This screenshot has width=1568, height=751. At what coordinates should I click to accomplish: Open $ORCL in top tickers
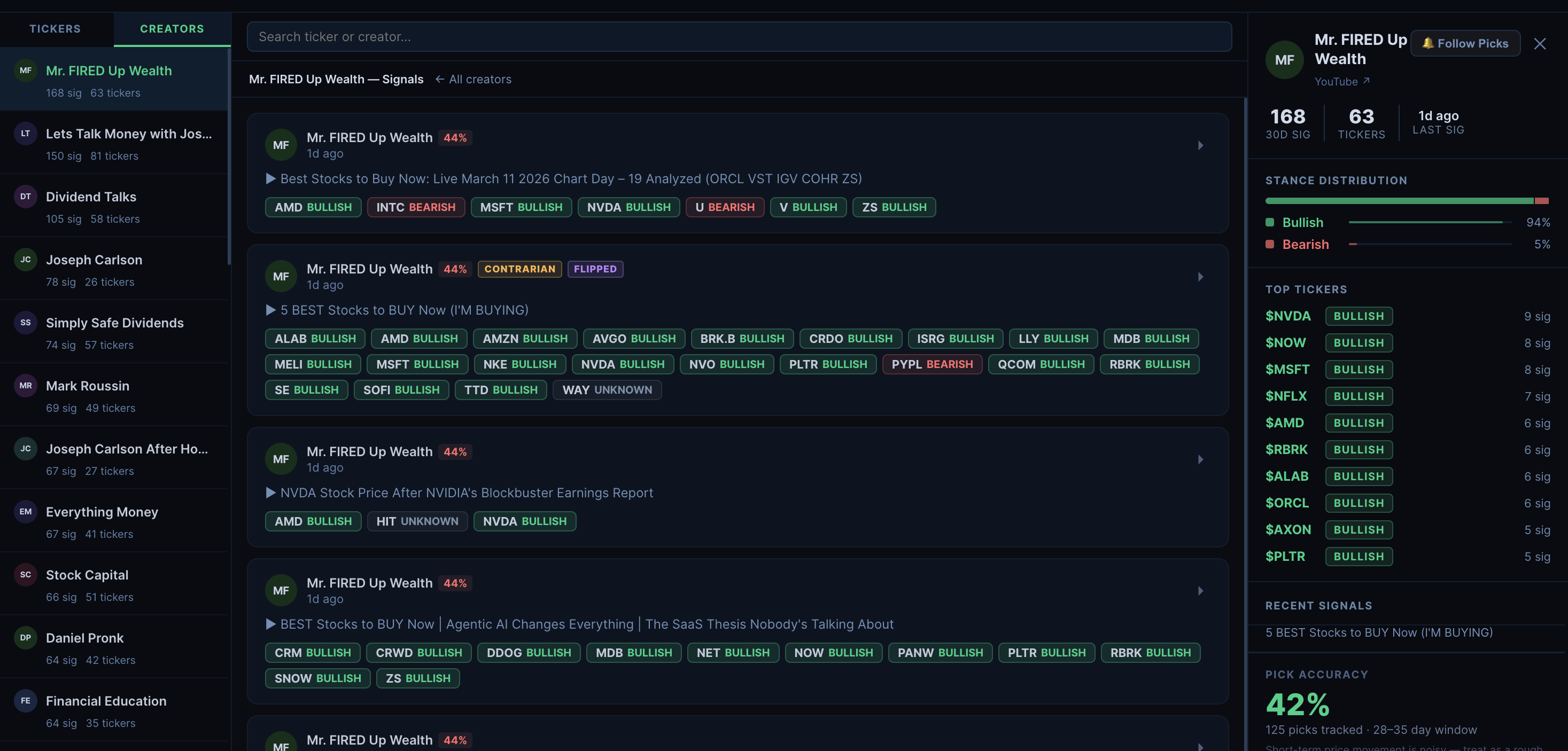click(x=1287, y=503)
